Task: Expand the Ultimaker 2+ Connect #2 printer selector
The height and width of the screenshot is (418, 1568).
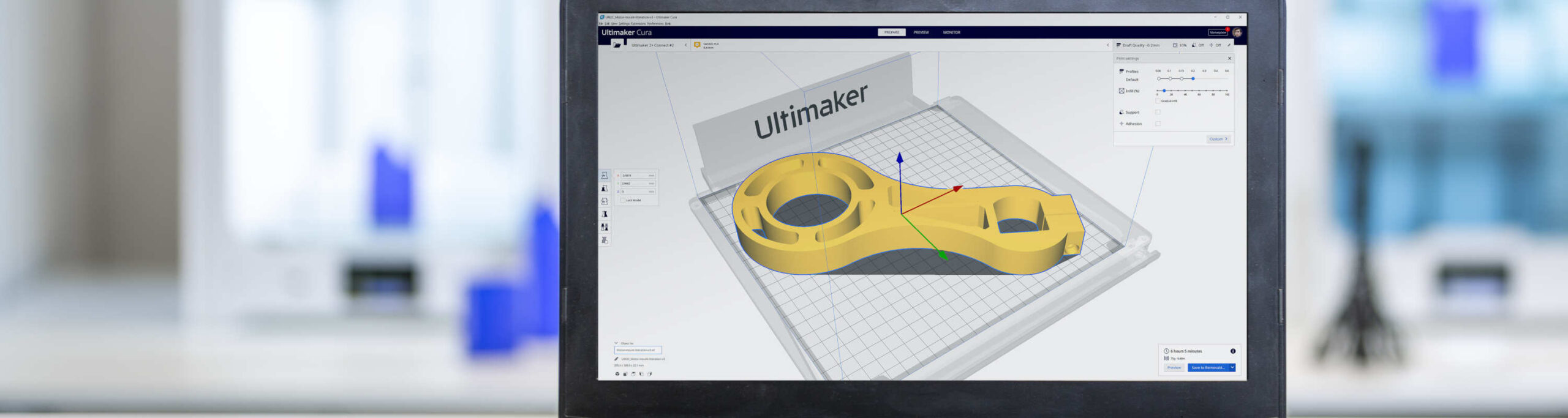Action: click(x=657, y=45)
